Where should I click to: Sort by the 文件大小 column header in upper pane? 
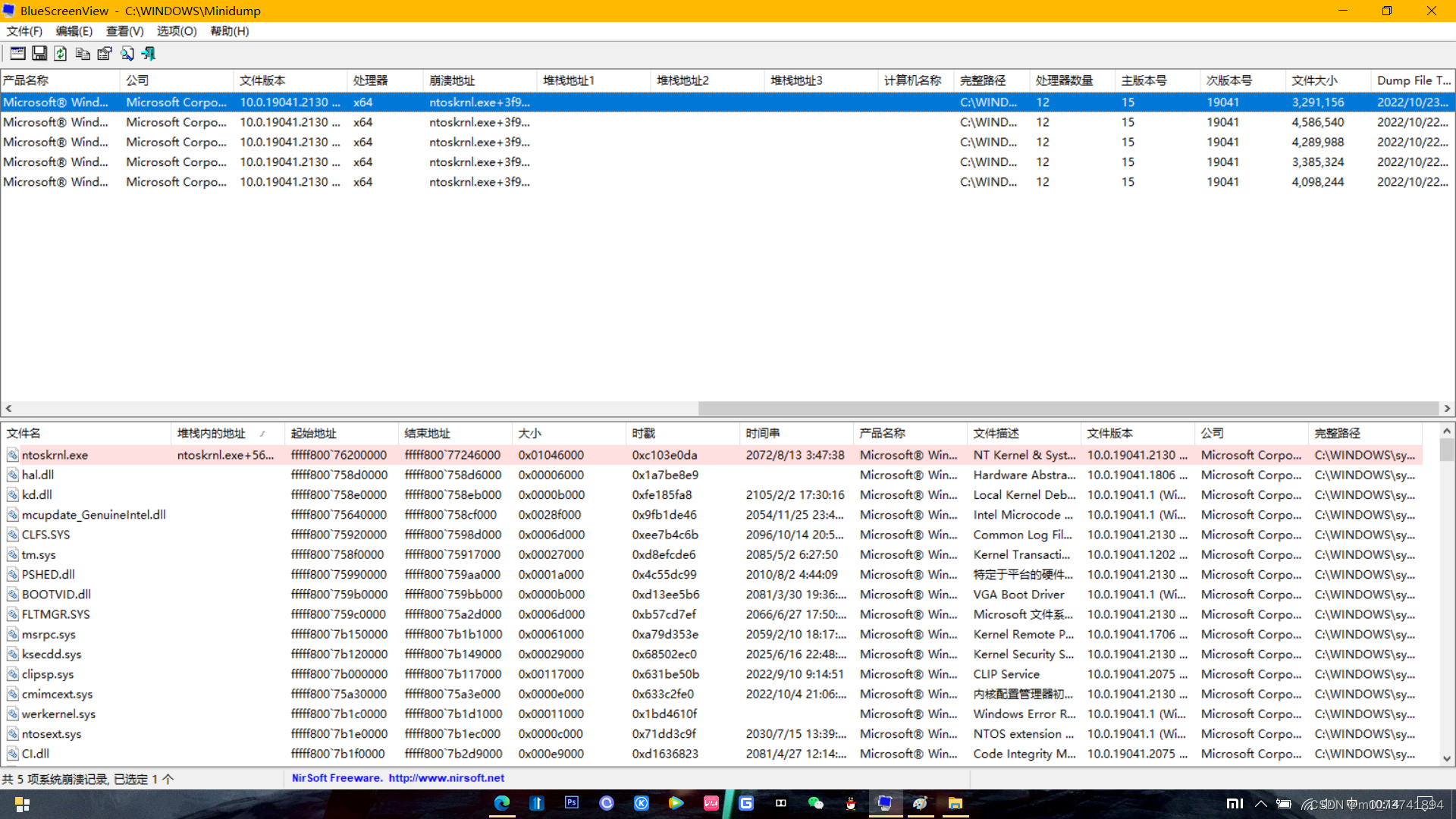pos(1329,80)
